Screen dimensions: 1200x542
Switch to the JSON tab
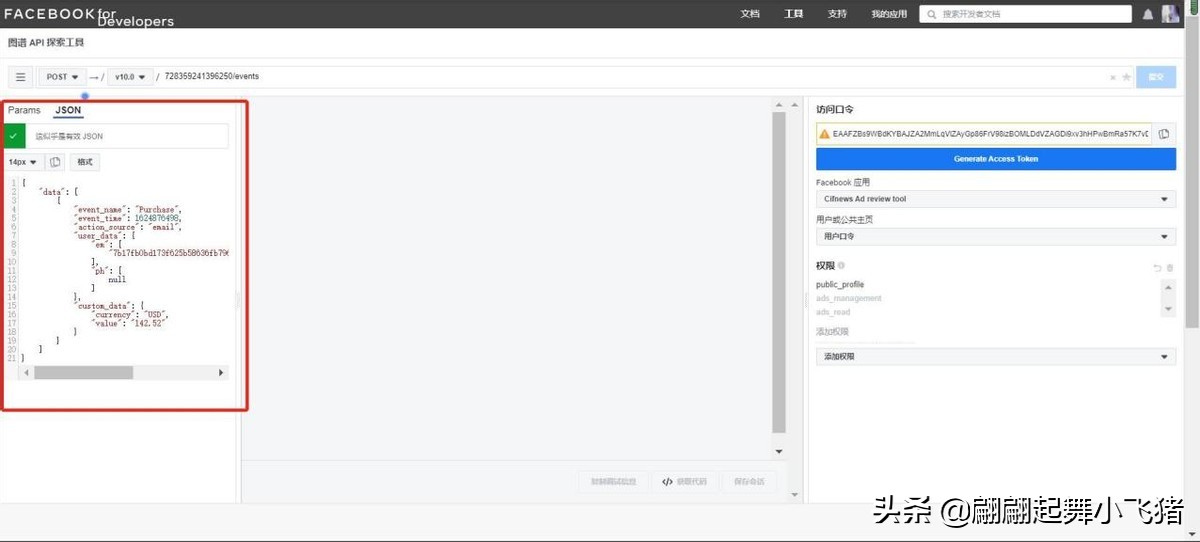pos(68,110)
